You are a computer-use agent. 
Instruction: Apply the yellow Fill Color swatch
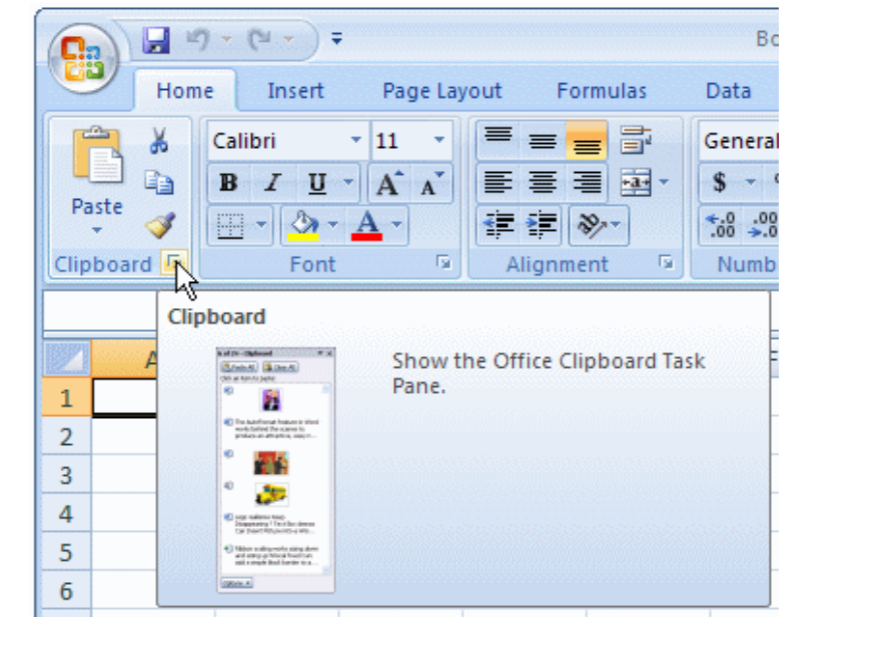click(302, 226)
